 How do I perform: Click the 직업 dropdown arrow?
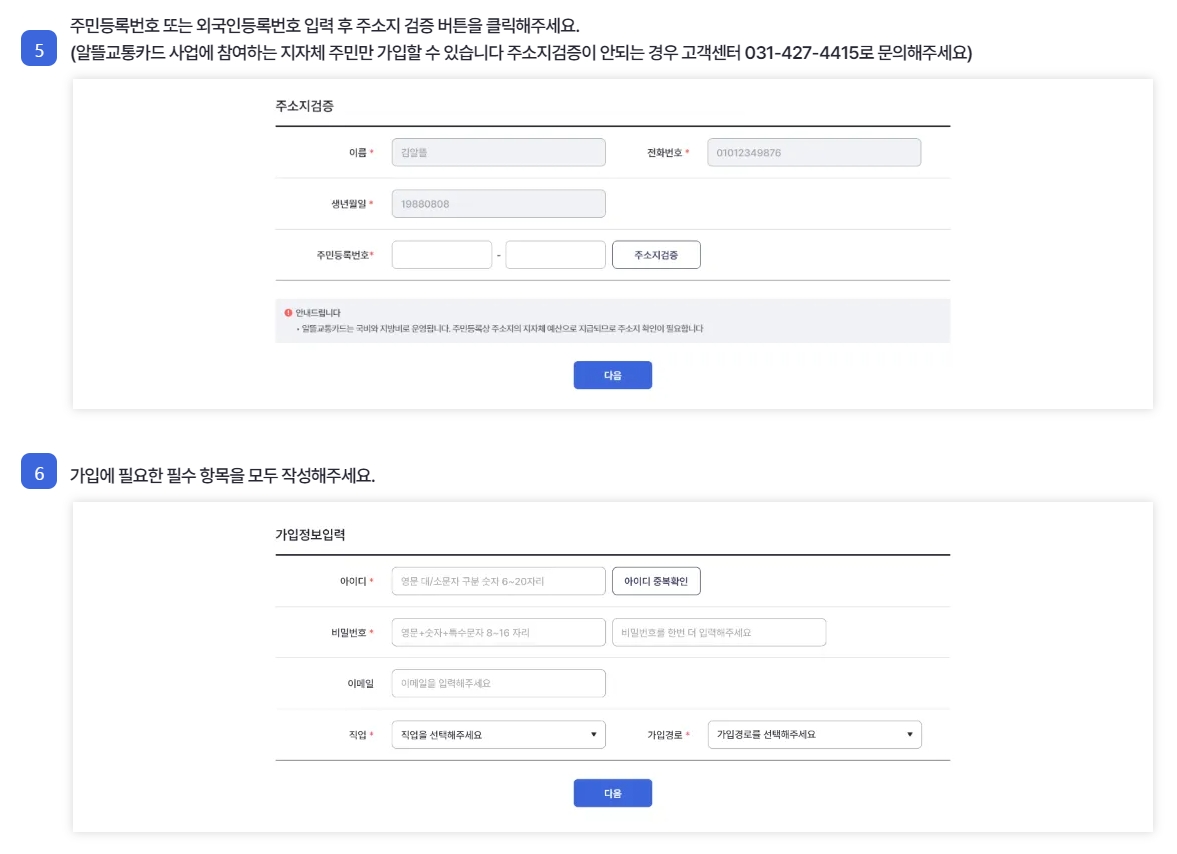coord(596,733)
